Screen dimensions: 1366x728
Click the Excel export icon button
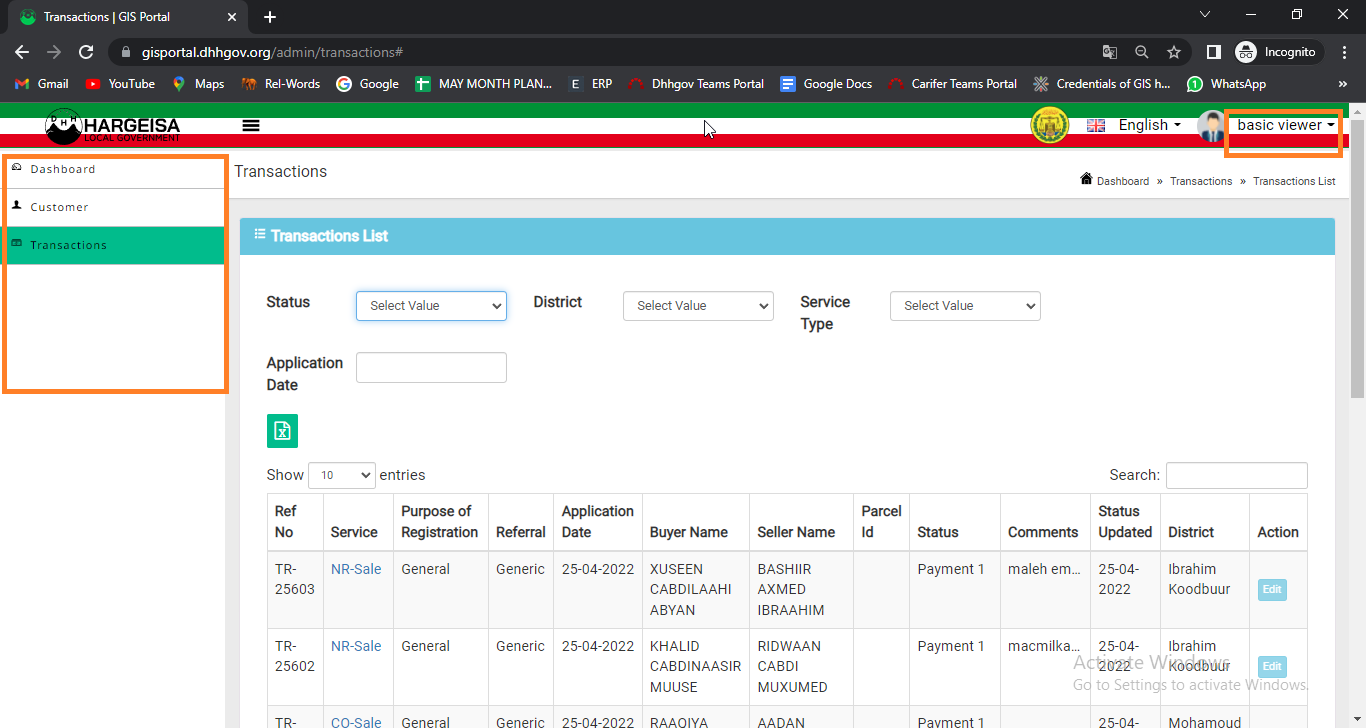click(282, 431)
